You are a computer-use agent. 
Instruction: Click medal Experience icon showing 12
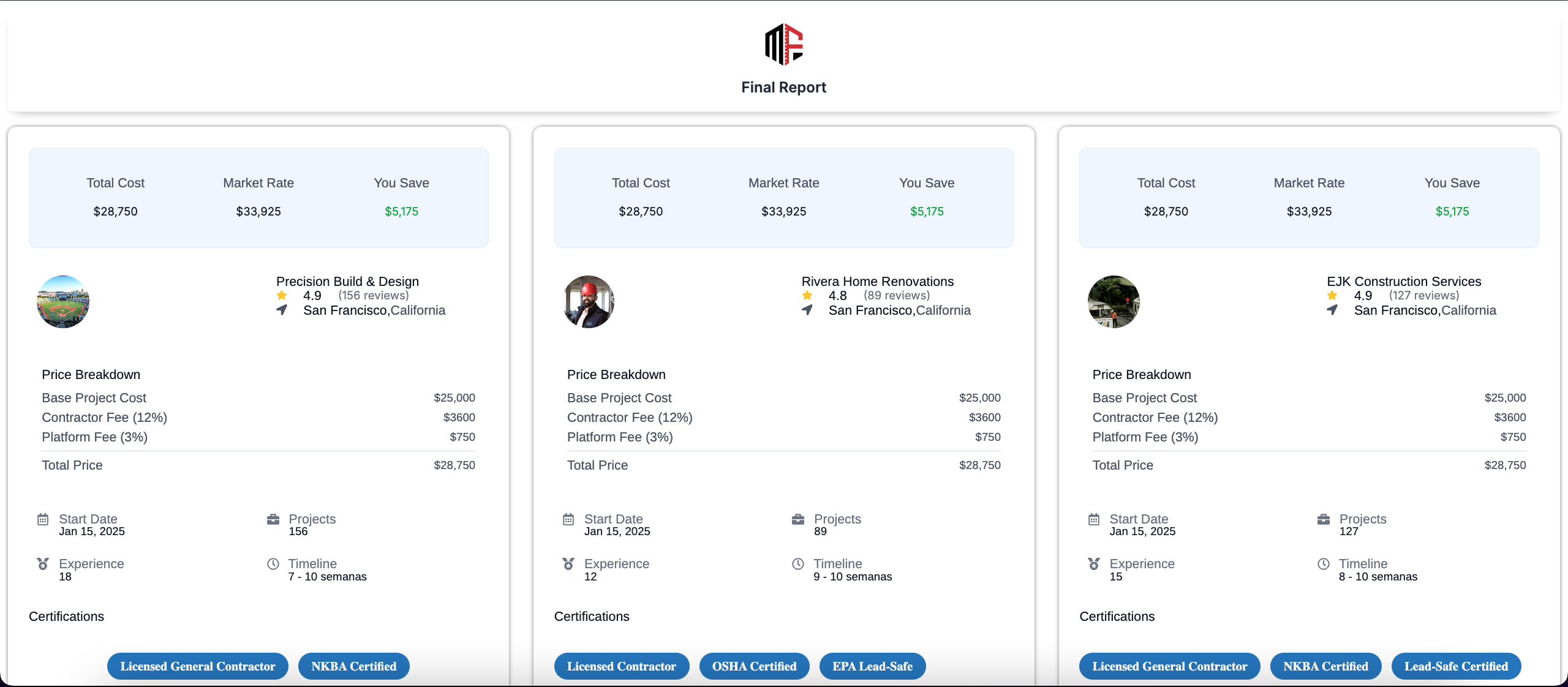point(568,564)
